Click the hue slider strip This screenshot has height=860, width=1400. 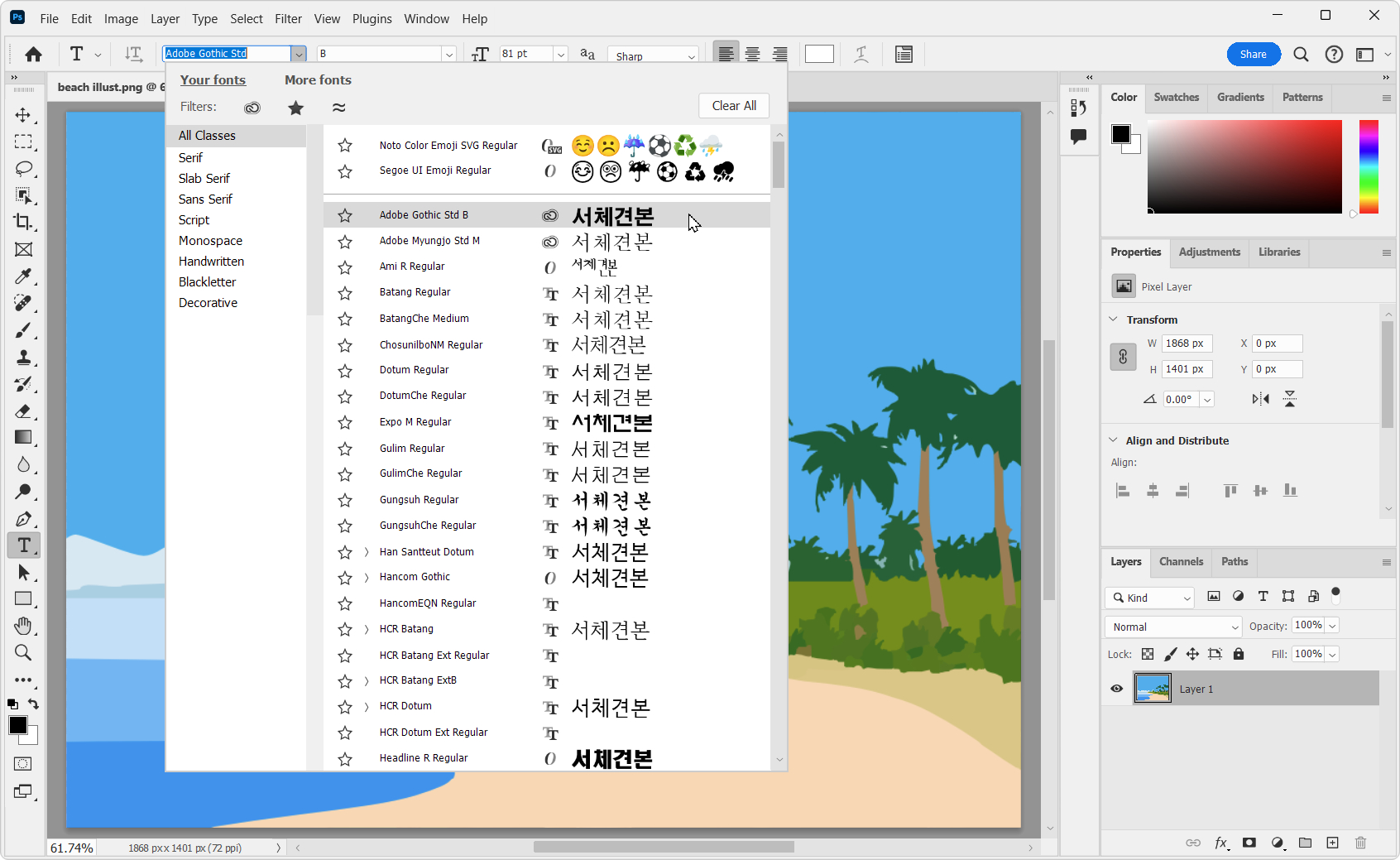[1369, 166]
